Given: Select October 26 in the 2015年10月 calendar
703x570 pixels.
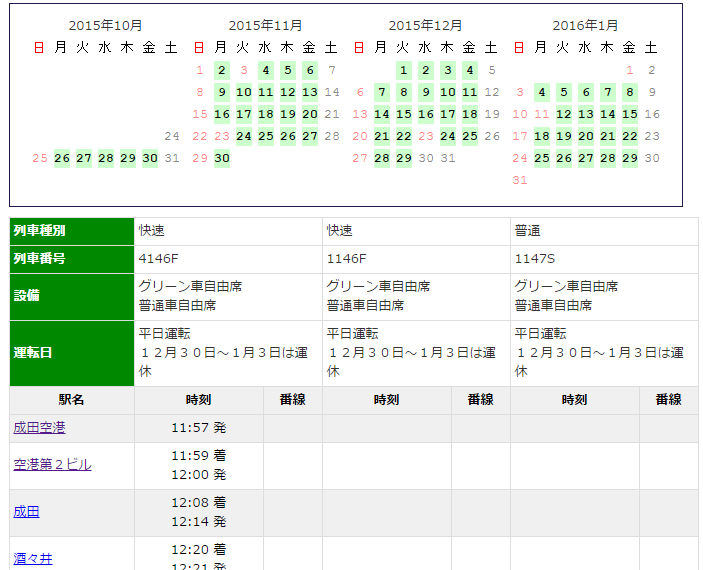Looking at the screenshot, I should pos(62,158).
